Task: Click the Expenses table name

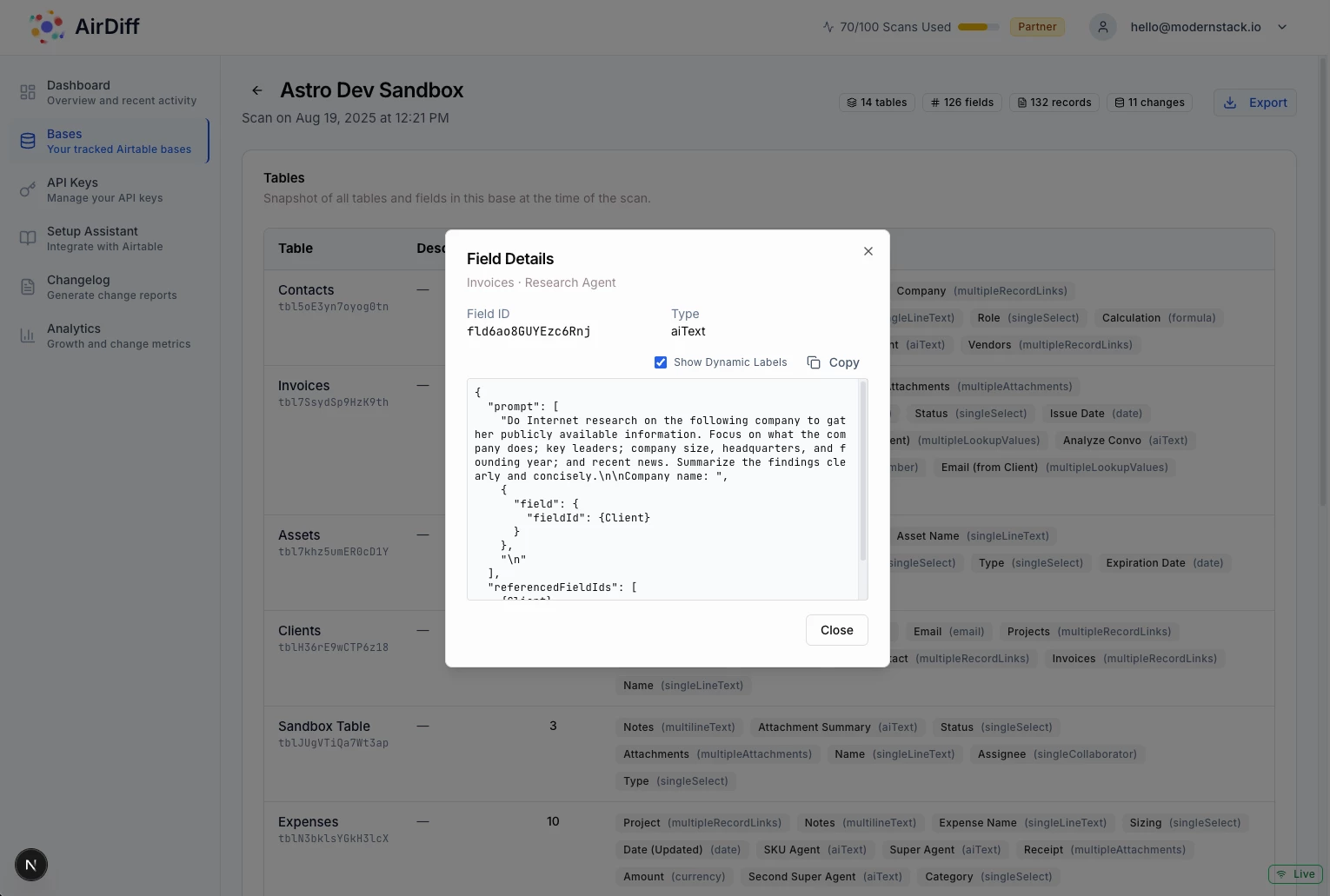Action: coord(308,822)
